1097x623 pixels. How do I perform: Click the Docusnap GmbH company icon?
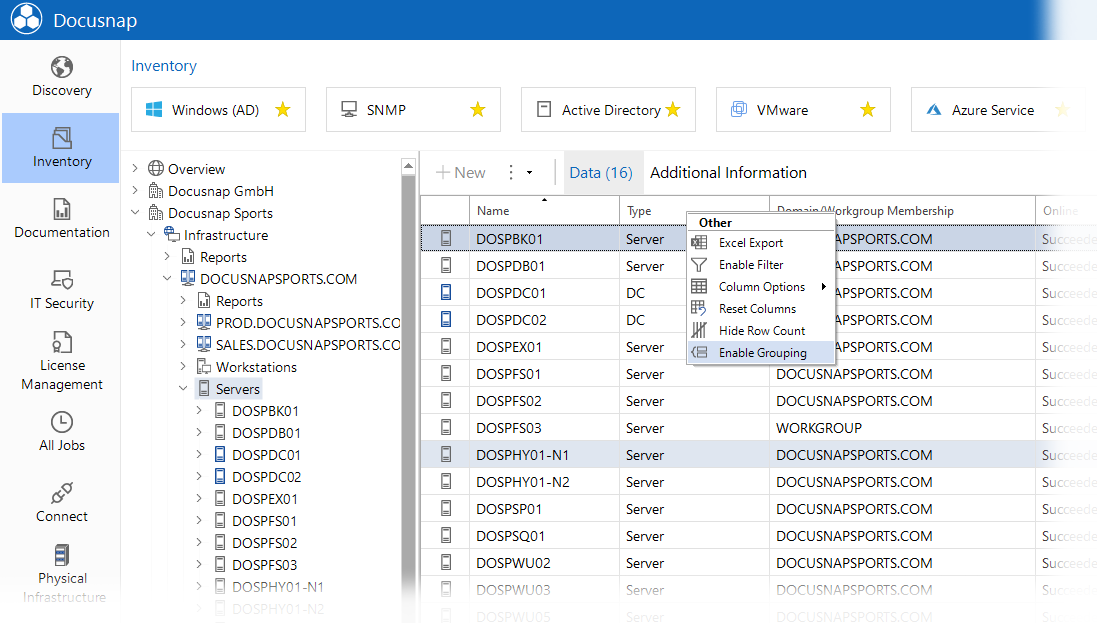click(x=156, y=190)
